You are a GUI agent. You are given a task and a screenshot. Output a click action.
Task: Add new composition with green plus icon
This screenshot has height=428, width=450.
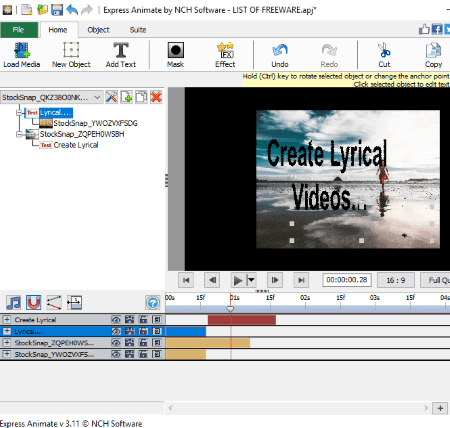coord(126,97)
